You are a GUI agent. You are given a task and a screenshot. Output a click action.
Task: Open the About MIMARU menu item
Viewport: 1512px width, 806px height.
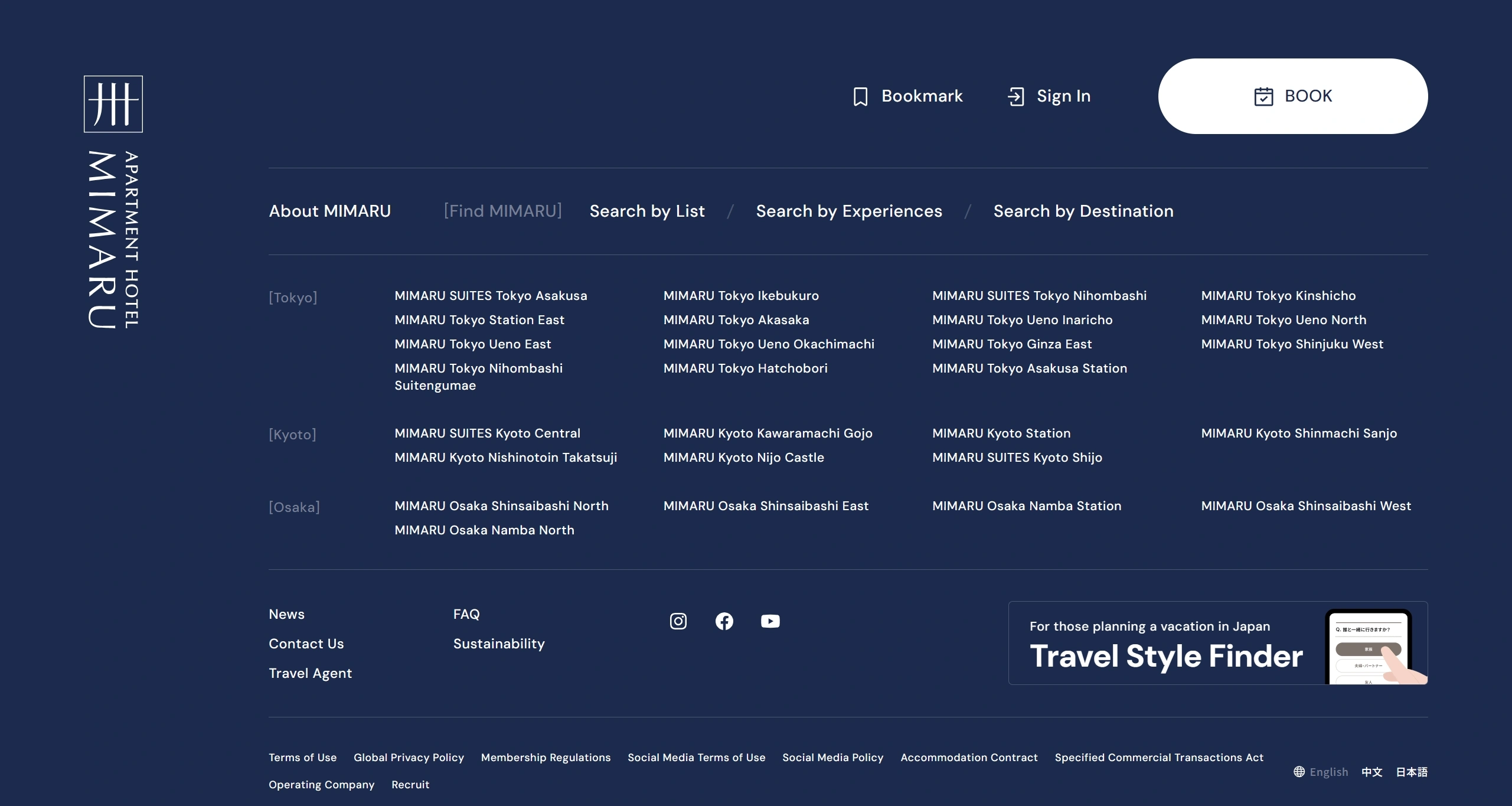click(x=329, y=211)
